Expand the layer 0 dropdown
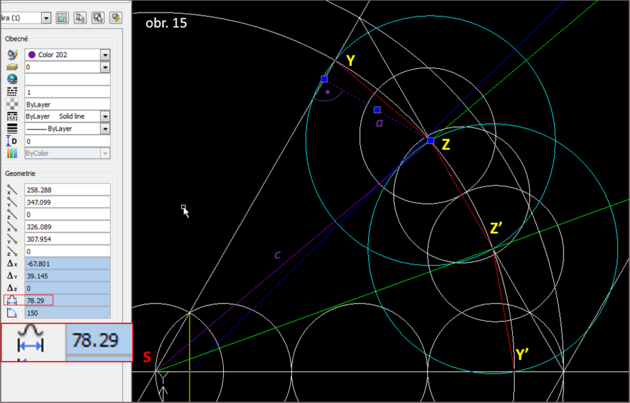Viewport: 630px width, 403px height. pos(105,67)
